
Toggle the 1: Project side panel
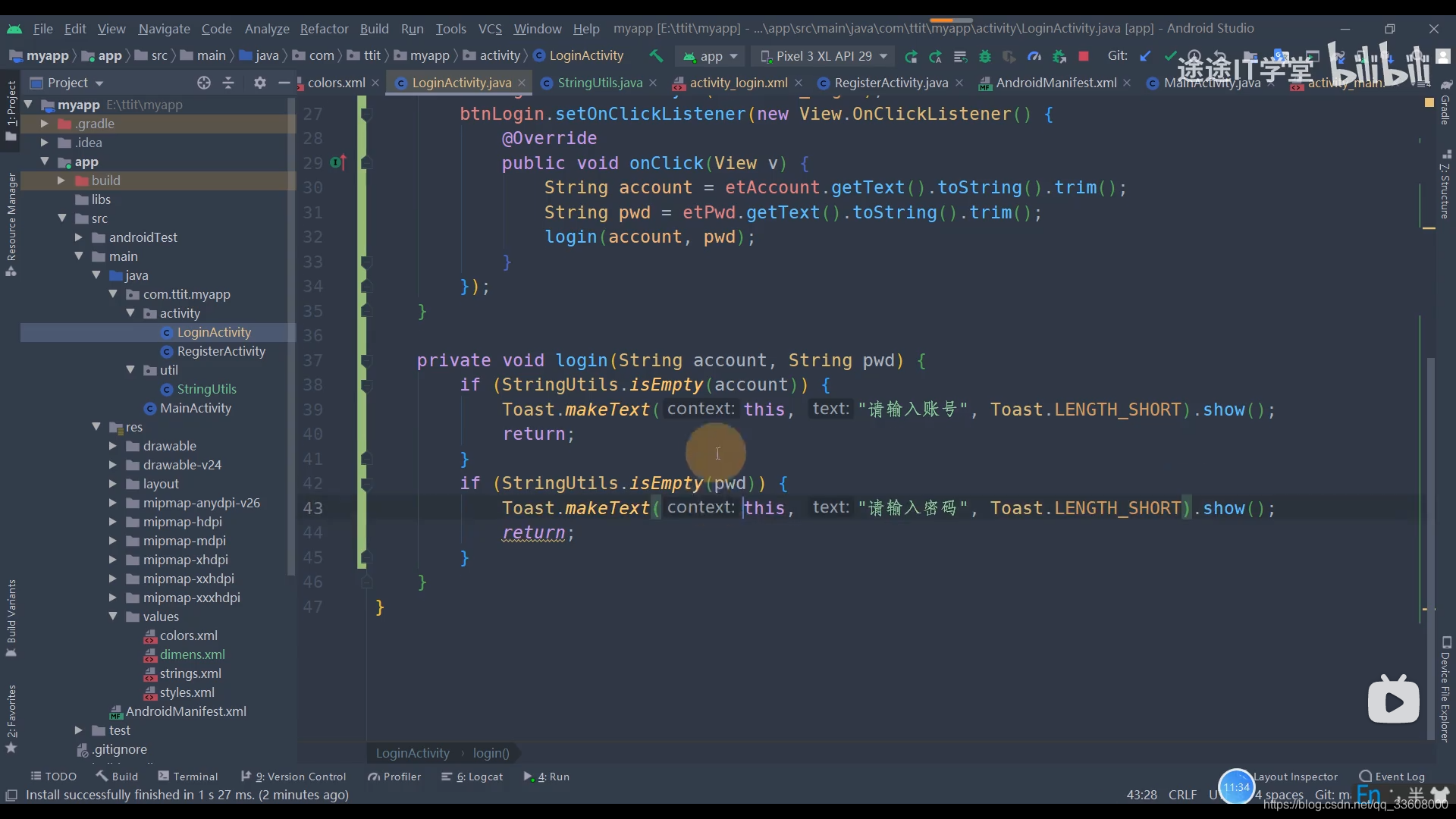11,110
